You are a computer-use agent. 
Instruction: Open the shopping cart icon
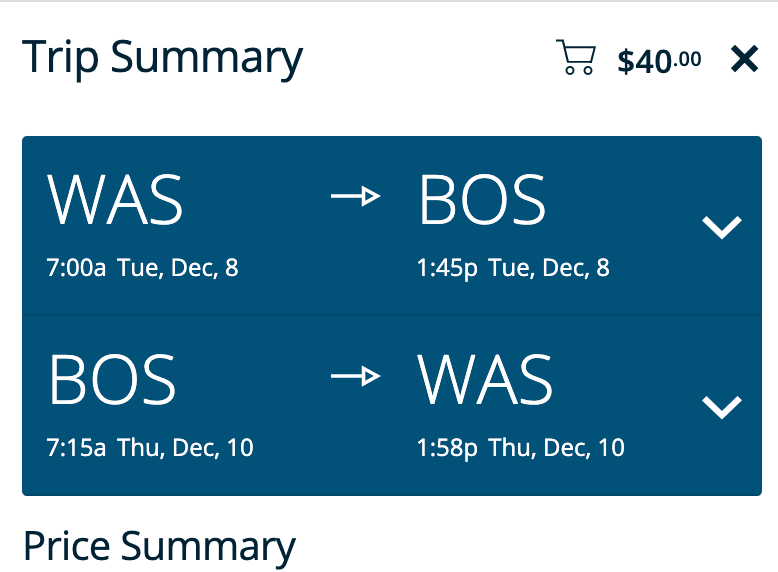[x=576, y=57]
